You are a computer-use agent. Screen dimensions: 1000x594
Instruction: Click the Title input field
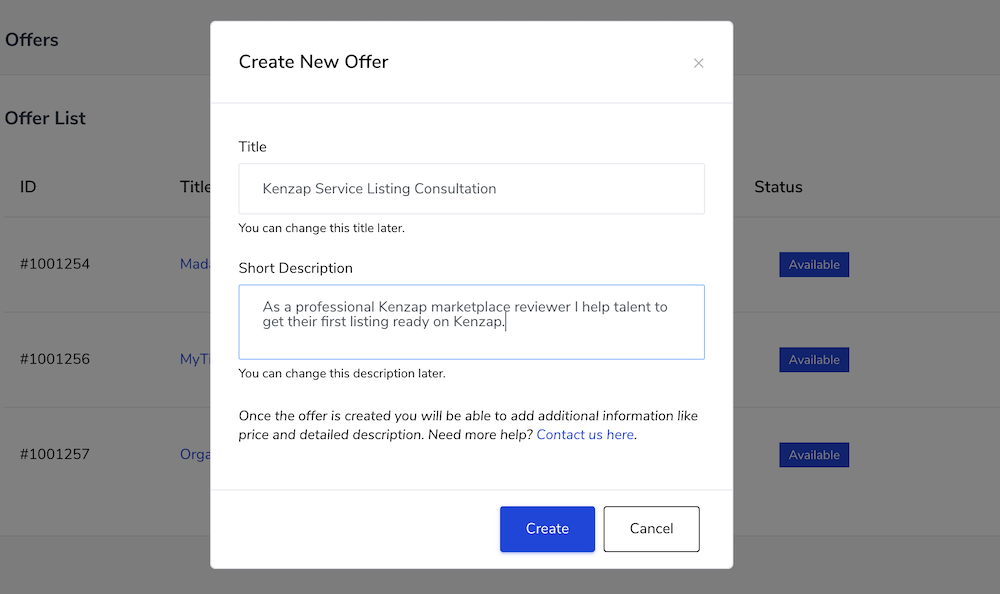pyautogui.click(x=471, y=189)
